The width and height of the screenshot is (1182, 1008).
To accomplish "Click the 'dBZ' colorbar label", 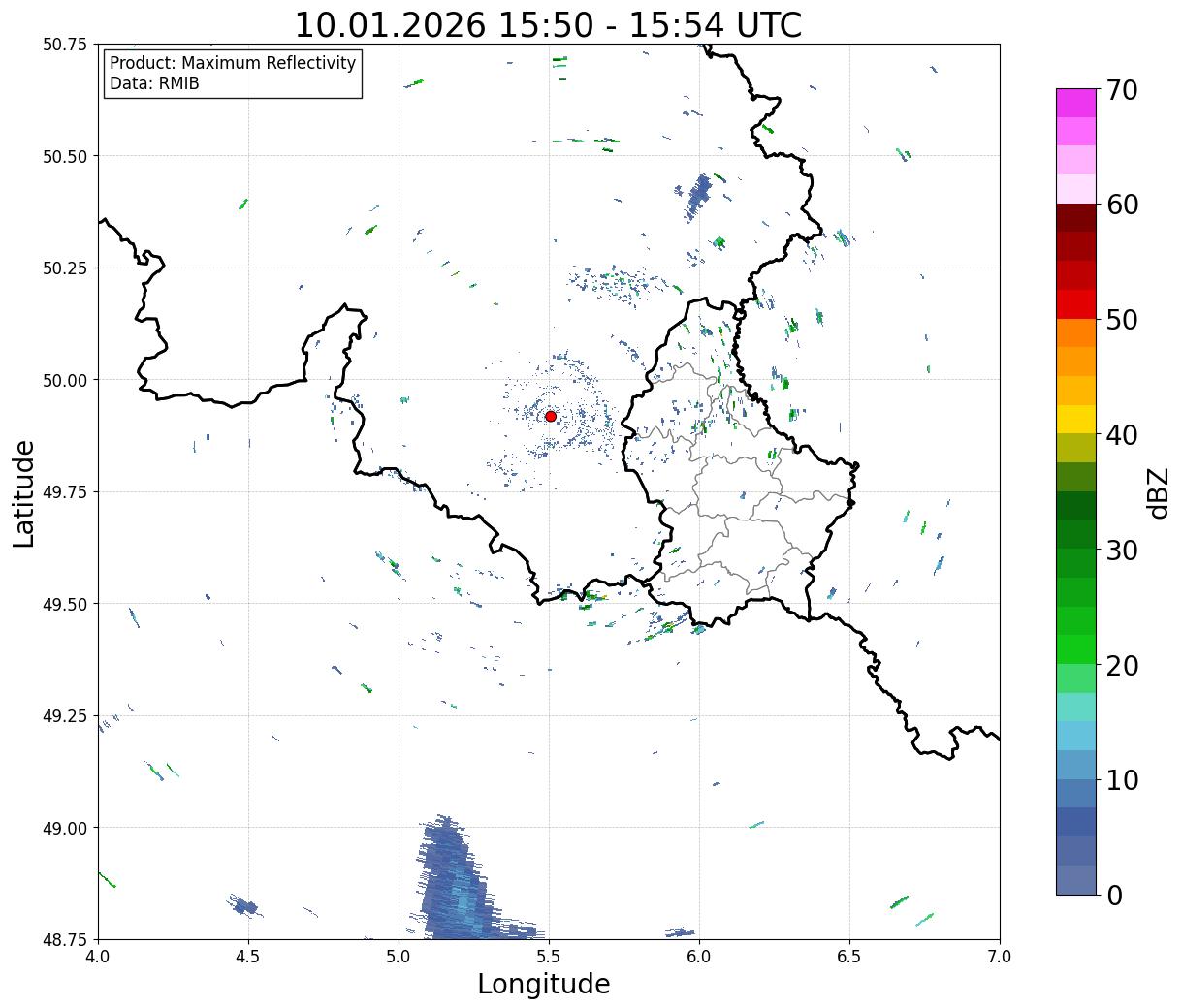I will click(x=1158, y=492).
